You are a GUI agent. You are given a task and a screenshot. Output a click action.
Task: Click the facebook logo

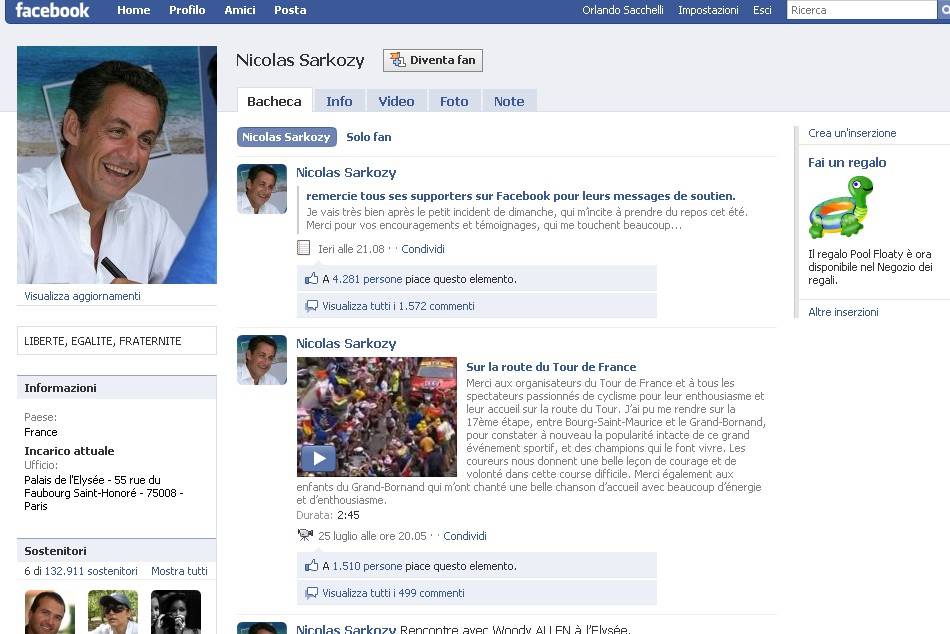(x=52, y=10)
